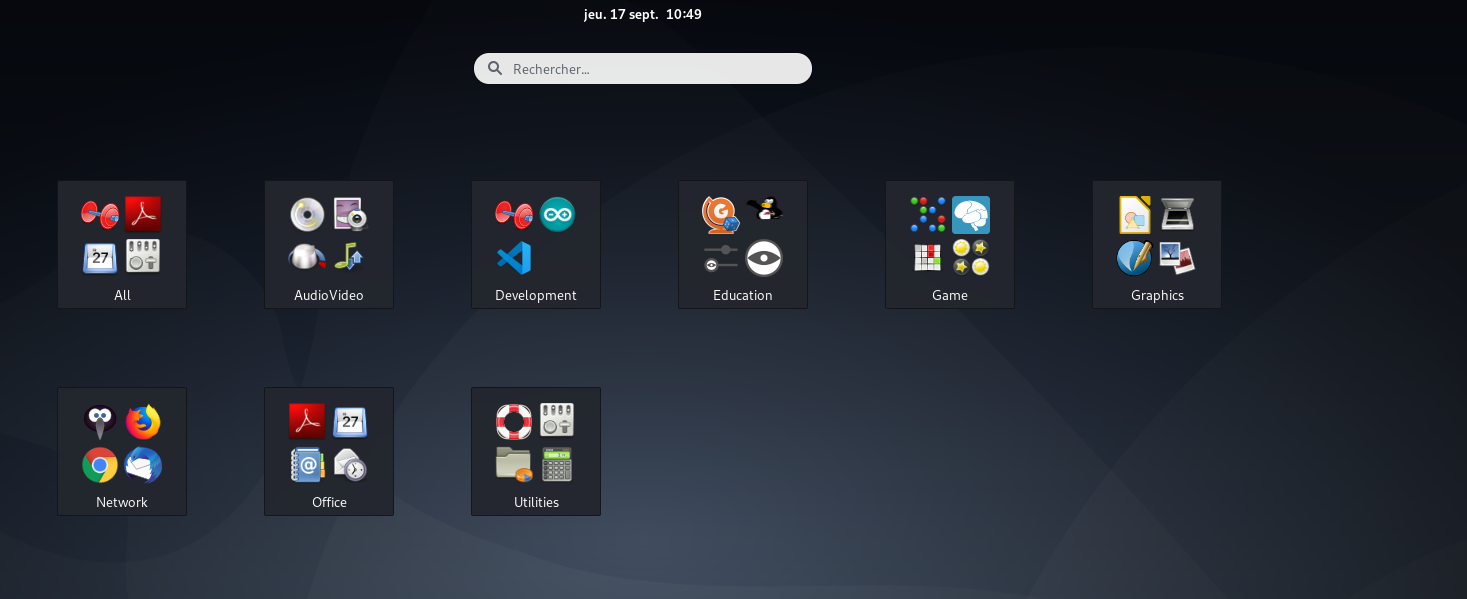Screen dimensions: 1467x599
Task: Select the folder with the GCompris icon
Action: pos(742,245)
